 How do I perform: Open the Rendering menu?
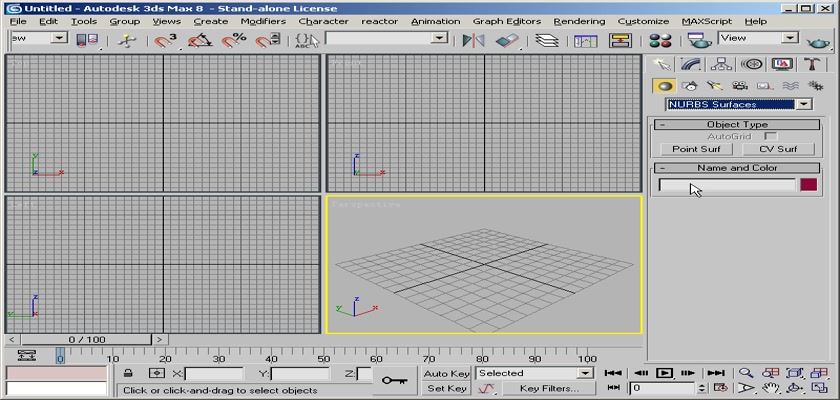579,21
